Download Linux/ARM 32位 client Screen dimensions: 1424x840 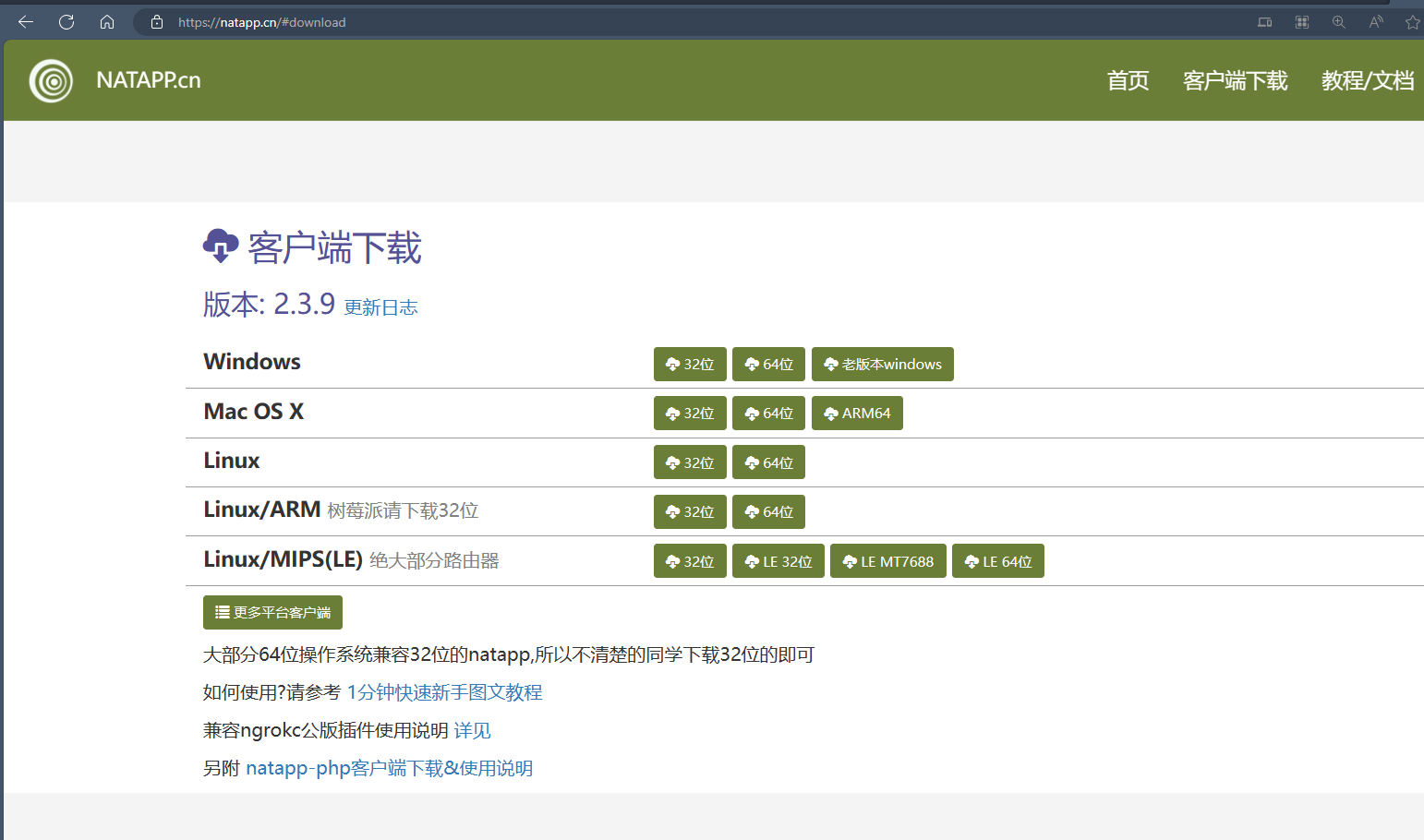click(x=690, y=511)
